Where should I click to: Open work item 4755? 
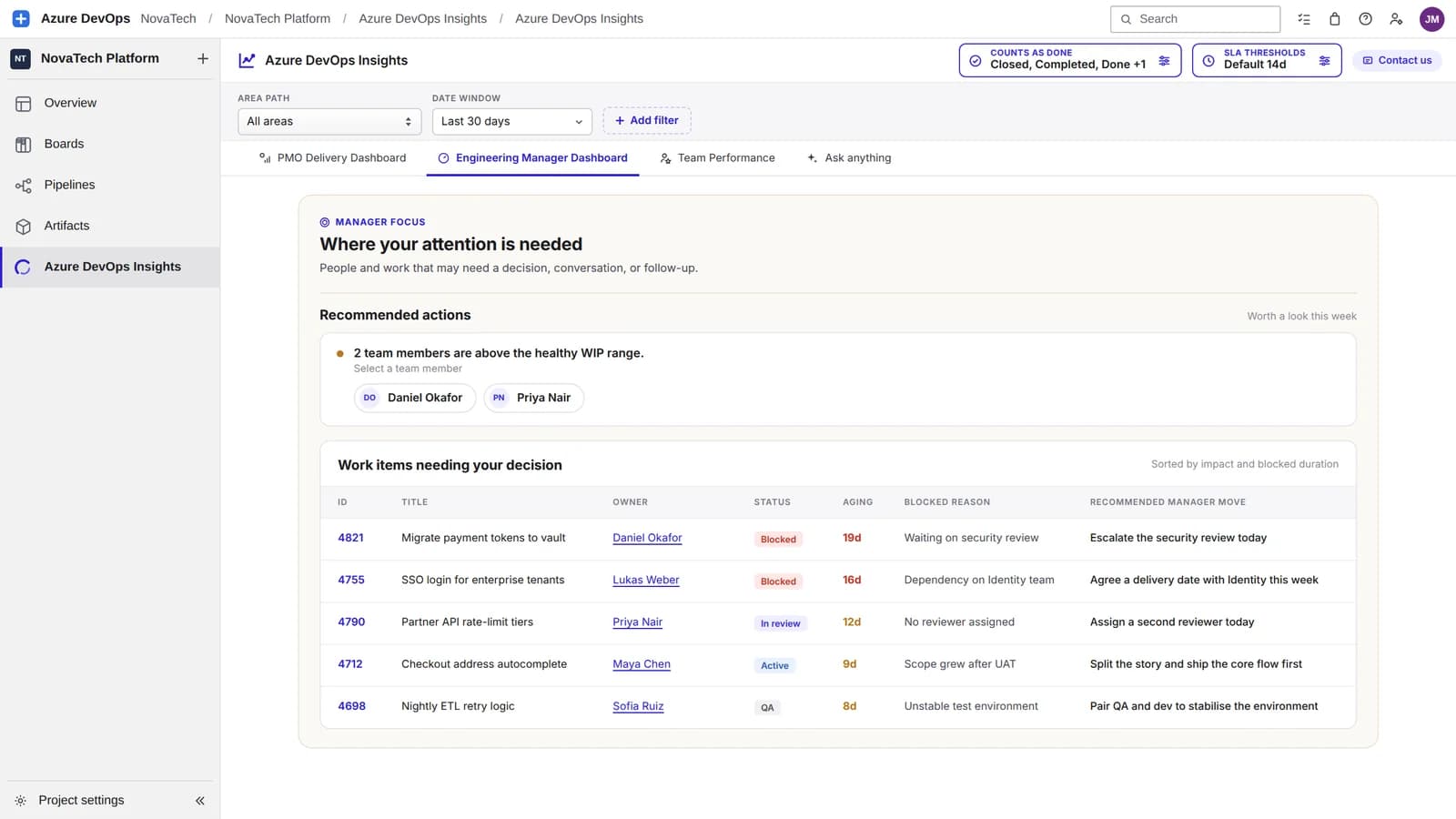coord(351,580)
